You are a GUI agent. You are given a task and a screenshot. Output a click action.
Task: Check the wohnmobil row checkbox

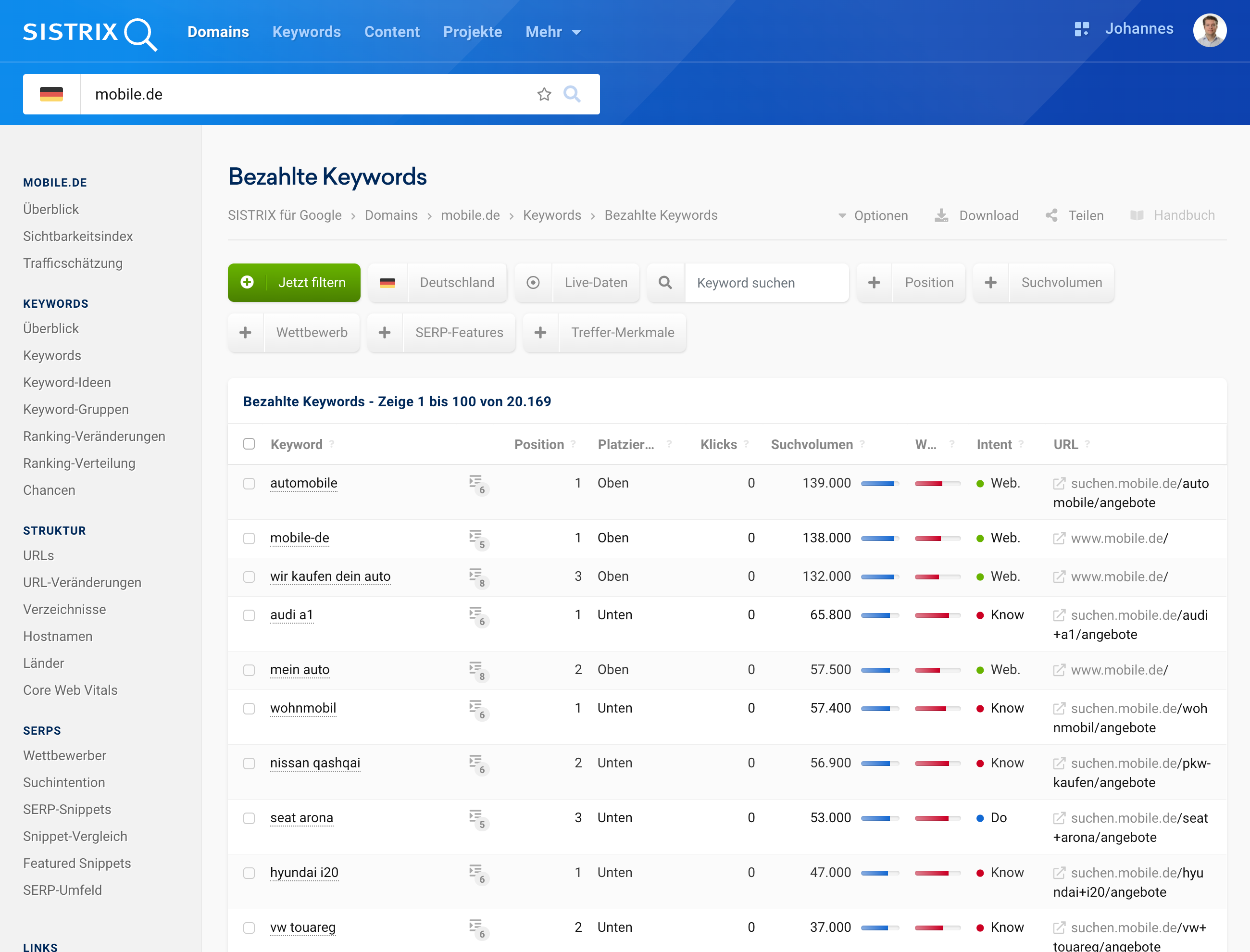pyautogui.click(x=249, y=708)
